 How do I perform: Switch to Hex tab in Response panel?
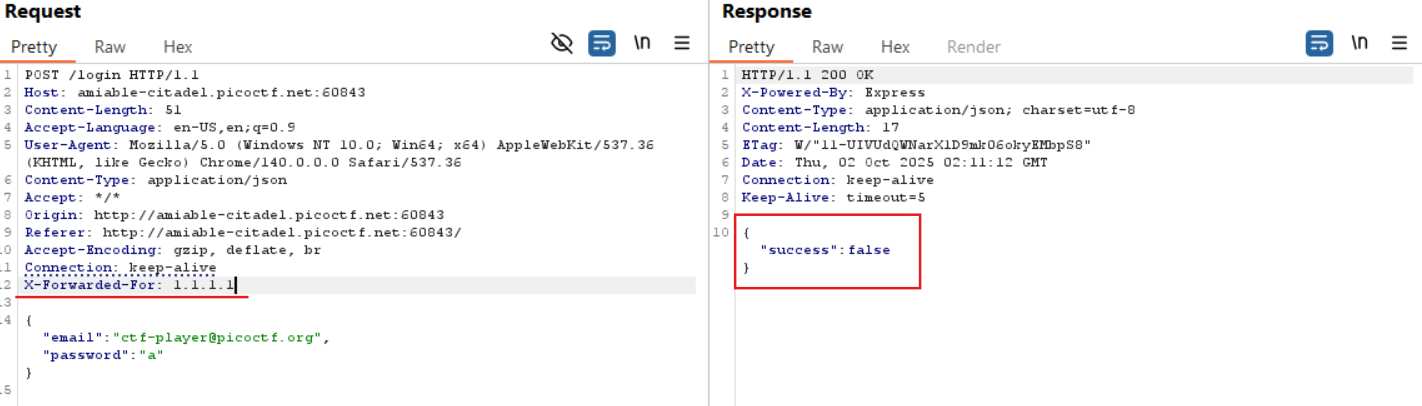pyautogui.click(x=895, y=47)
